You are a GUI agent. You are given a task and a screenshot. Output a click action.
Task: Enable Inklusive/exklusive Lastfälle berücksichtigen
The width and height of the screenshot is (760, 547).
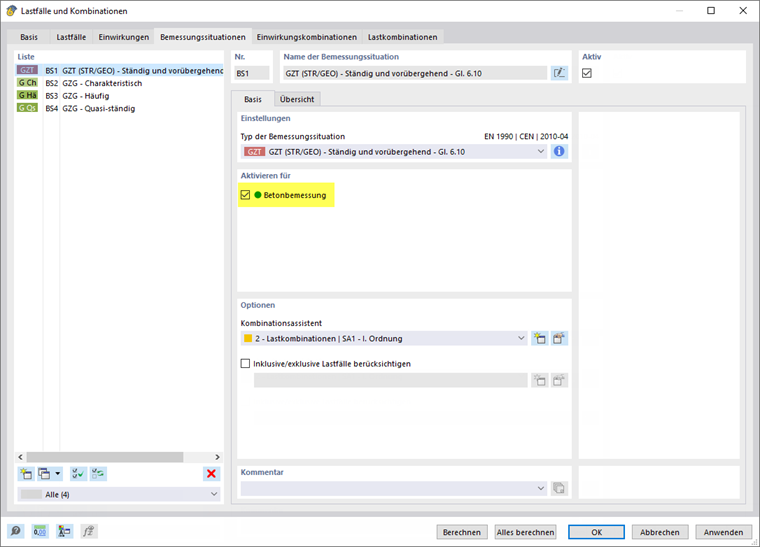point(245,363)
